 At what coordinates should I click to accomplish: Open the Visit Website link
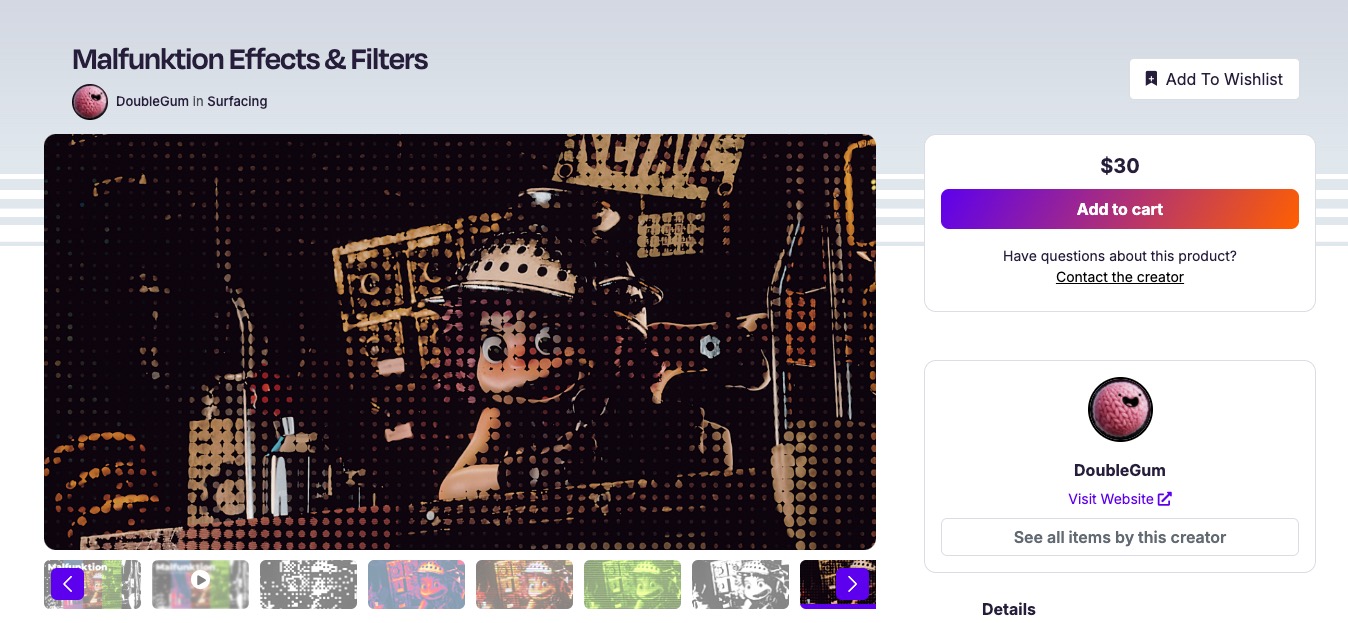coord(1110,499)
